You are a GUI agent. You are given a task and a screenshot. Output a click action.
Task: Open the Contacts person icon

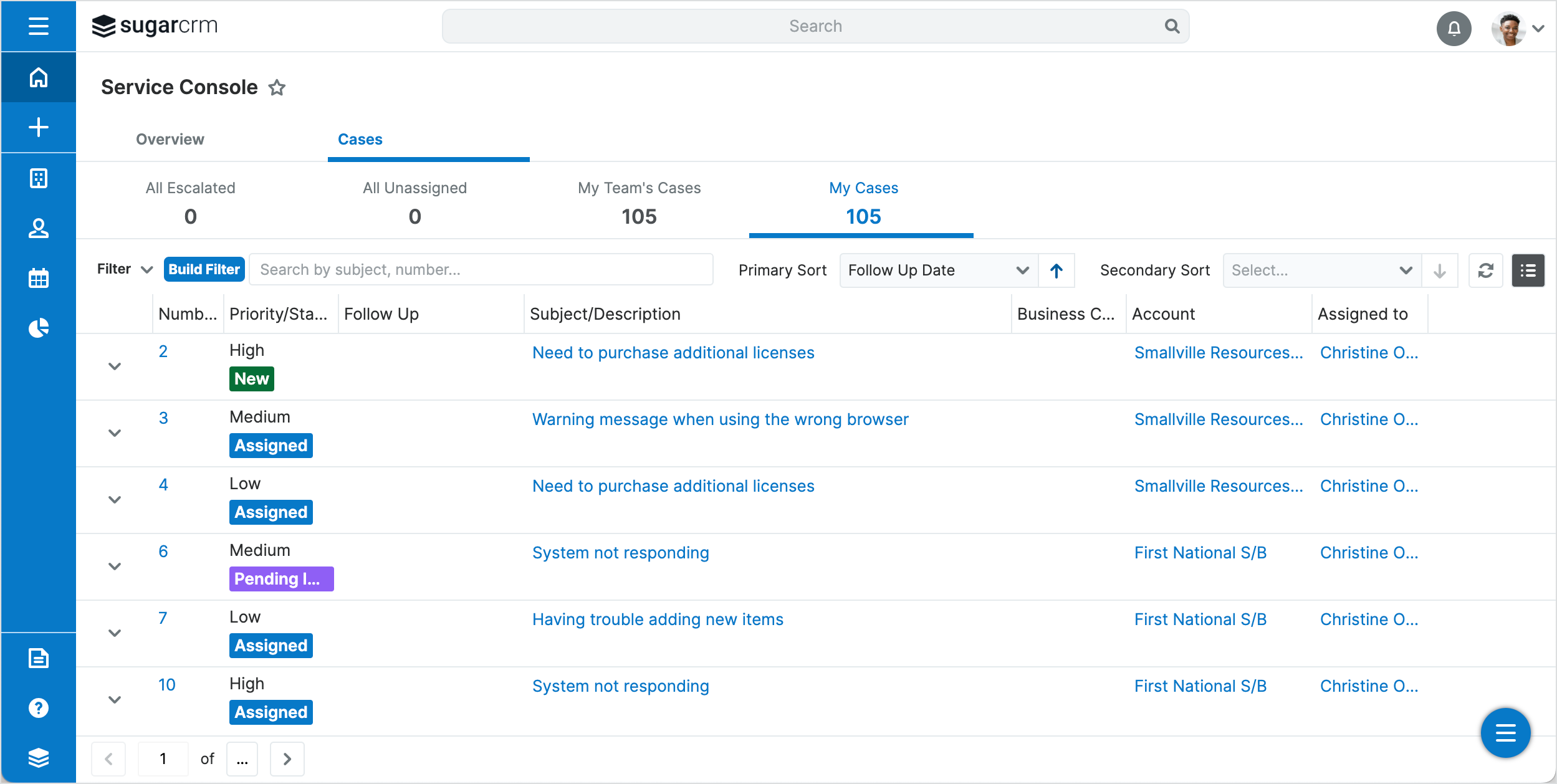(38, 228)
